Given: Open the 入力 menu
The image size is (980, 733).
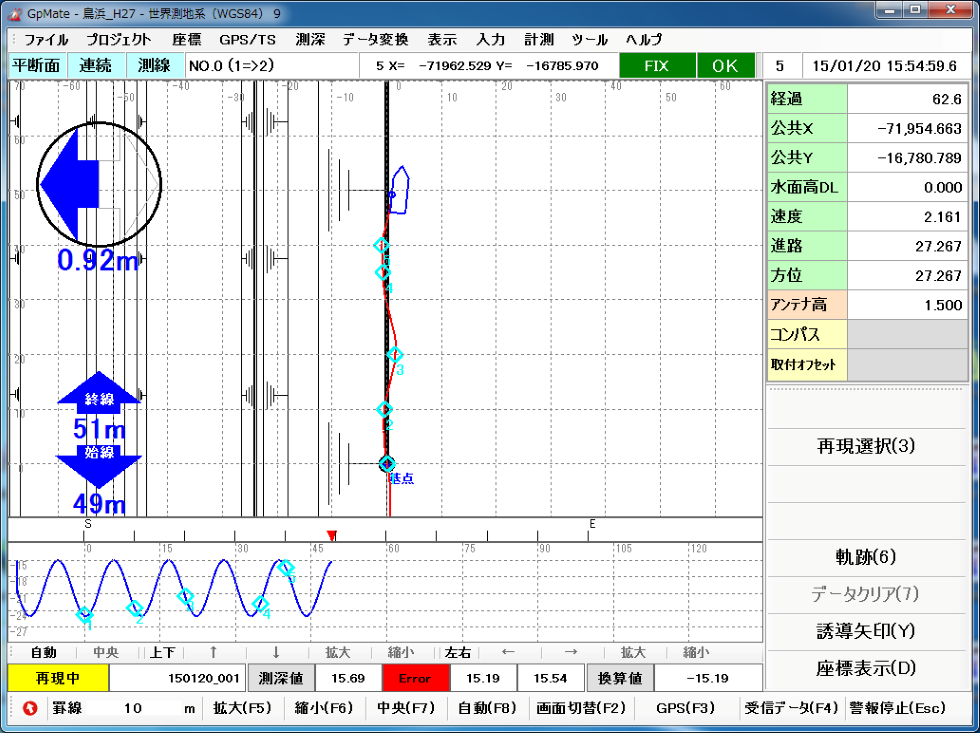Looking at the screenshot, I should coord(490,40).
